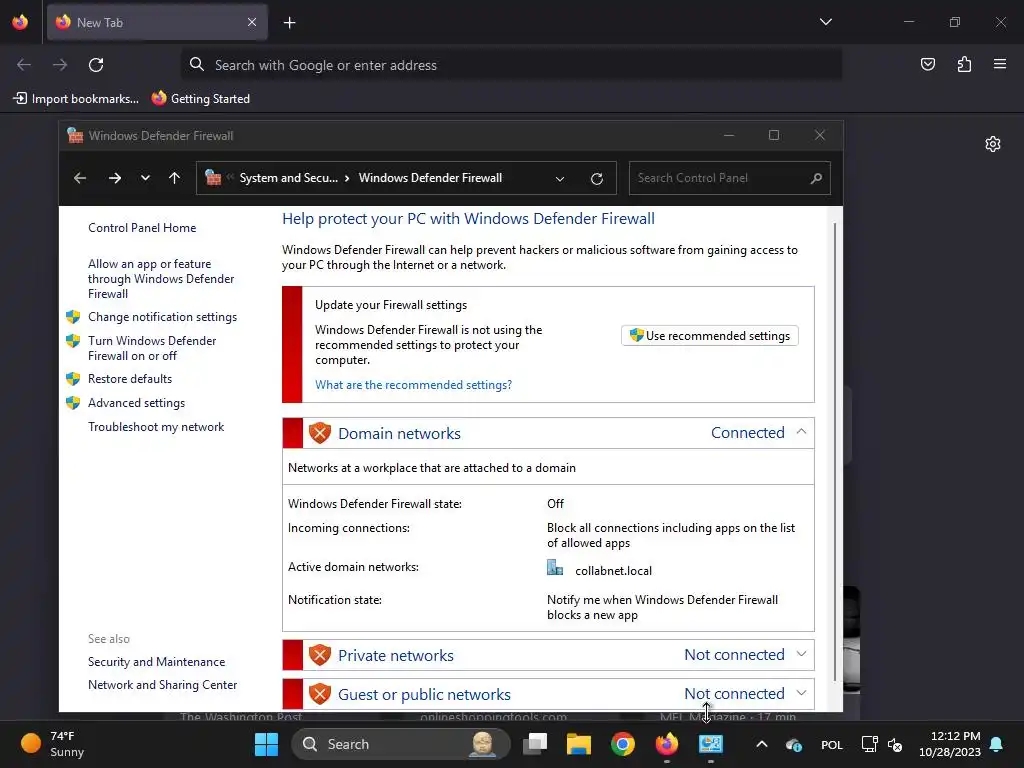Click Use recommended settings button
Screen dimensions: 1024x768
(x=710, y=336)
